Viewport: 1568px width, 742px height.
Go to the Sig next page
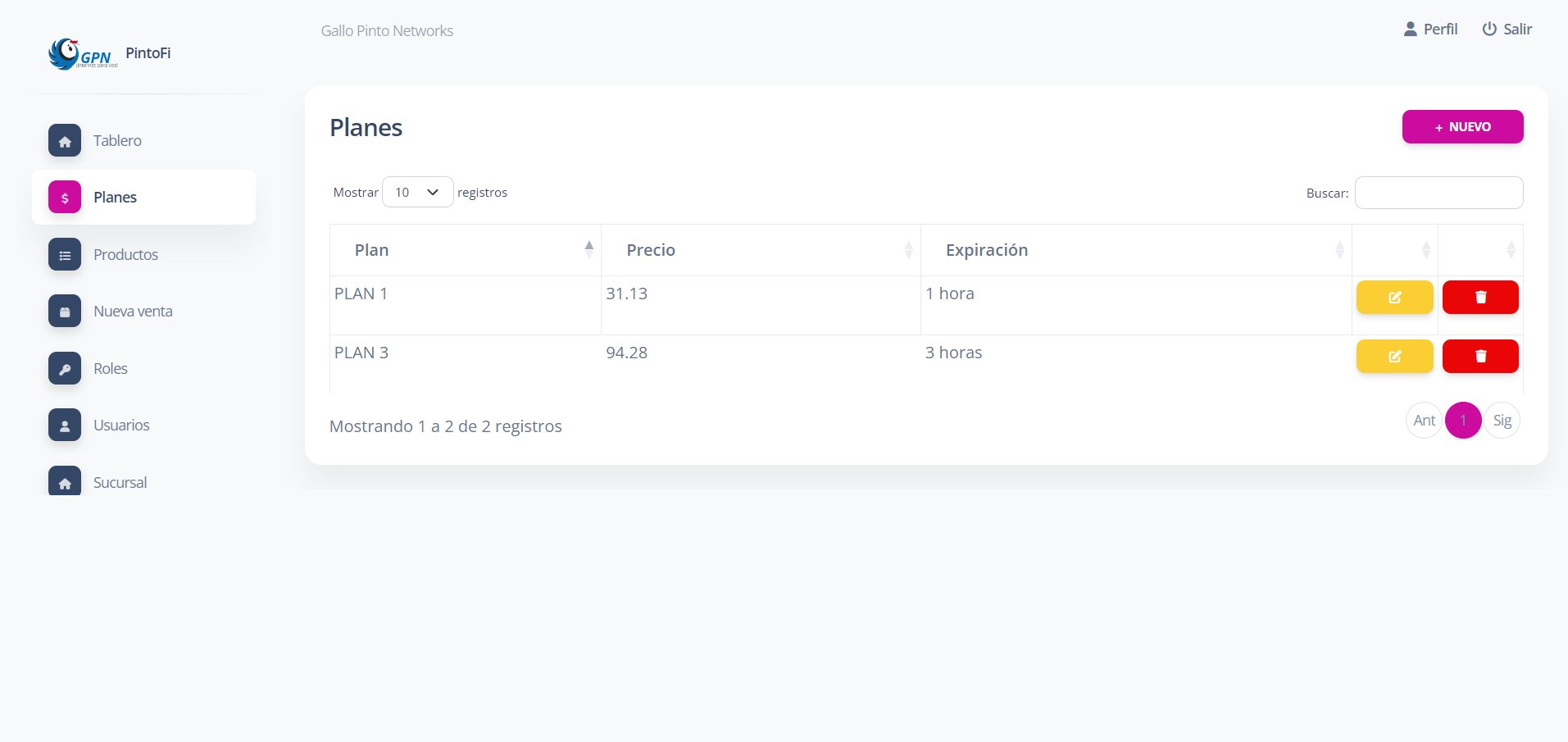(x=1502, y=421)
